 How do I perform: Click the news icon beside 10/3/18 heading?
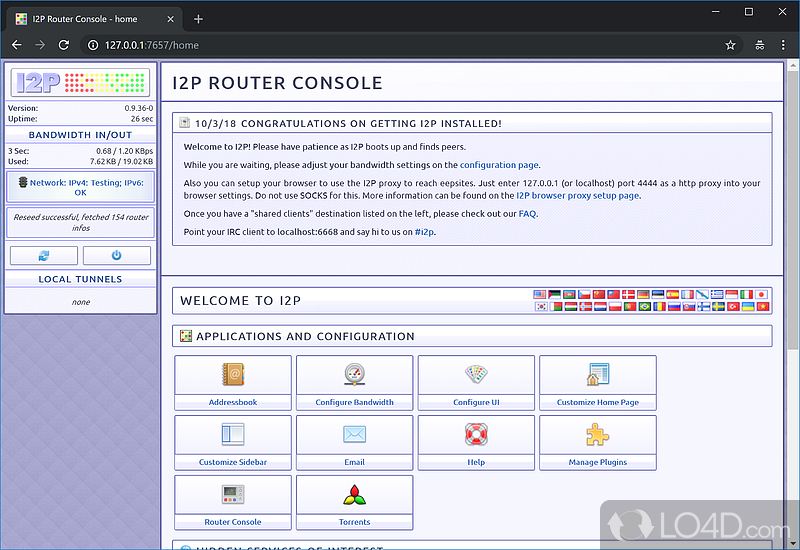[185, 123]
